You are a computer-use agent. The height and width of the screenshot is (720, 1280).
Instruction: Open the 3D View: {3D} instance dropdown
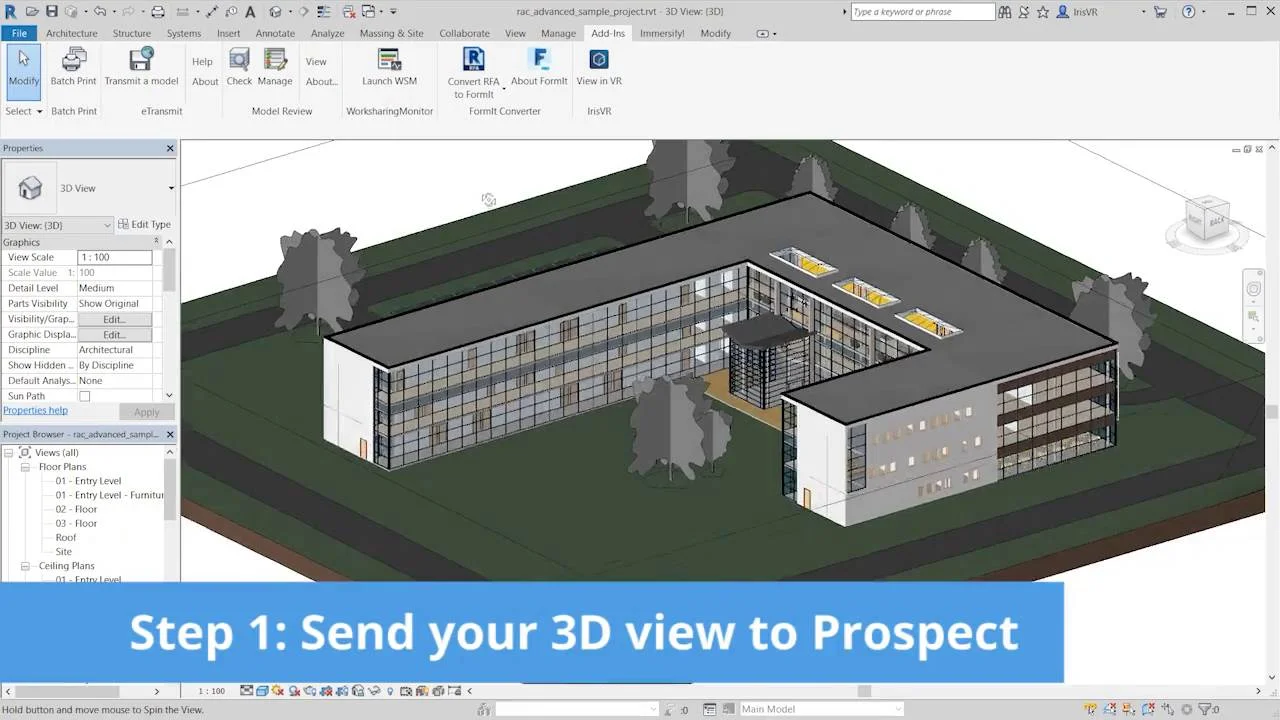[57, 225]
